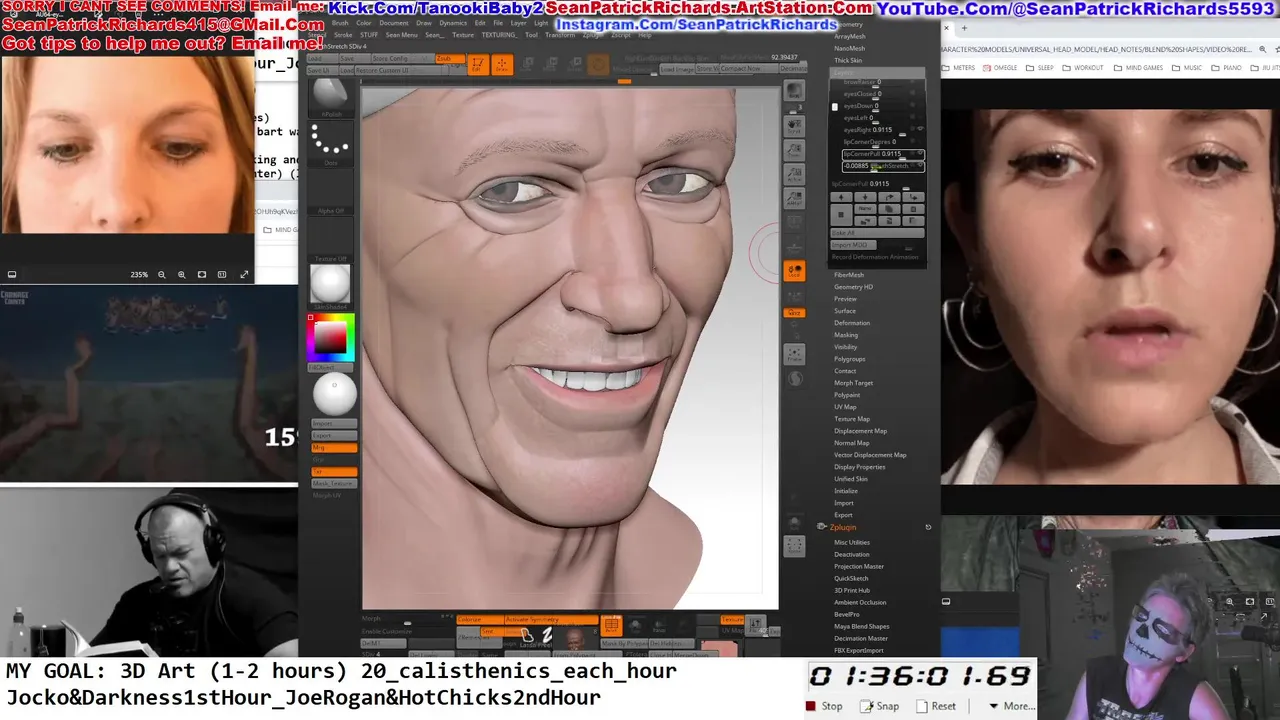
Task: Expand the FiberMesh subpalette
Action: [x=849, y=275]
